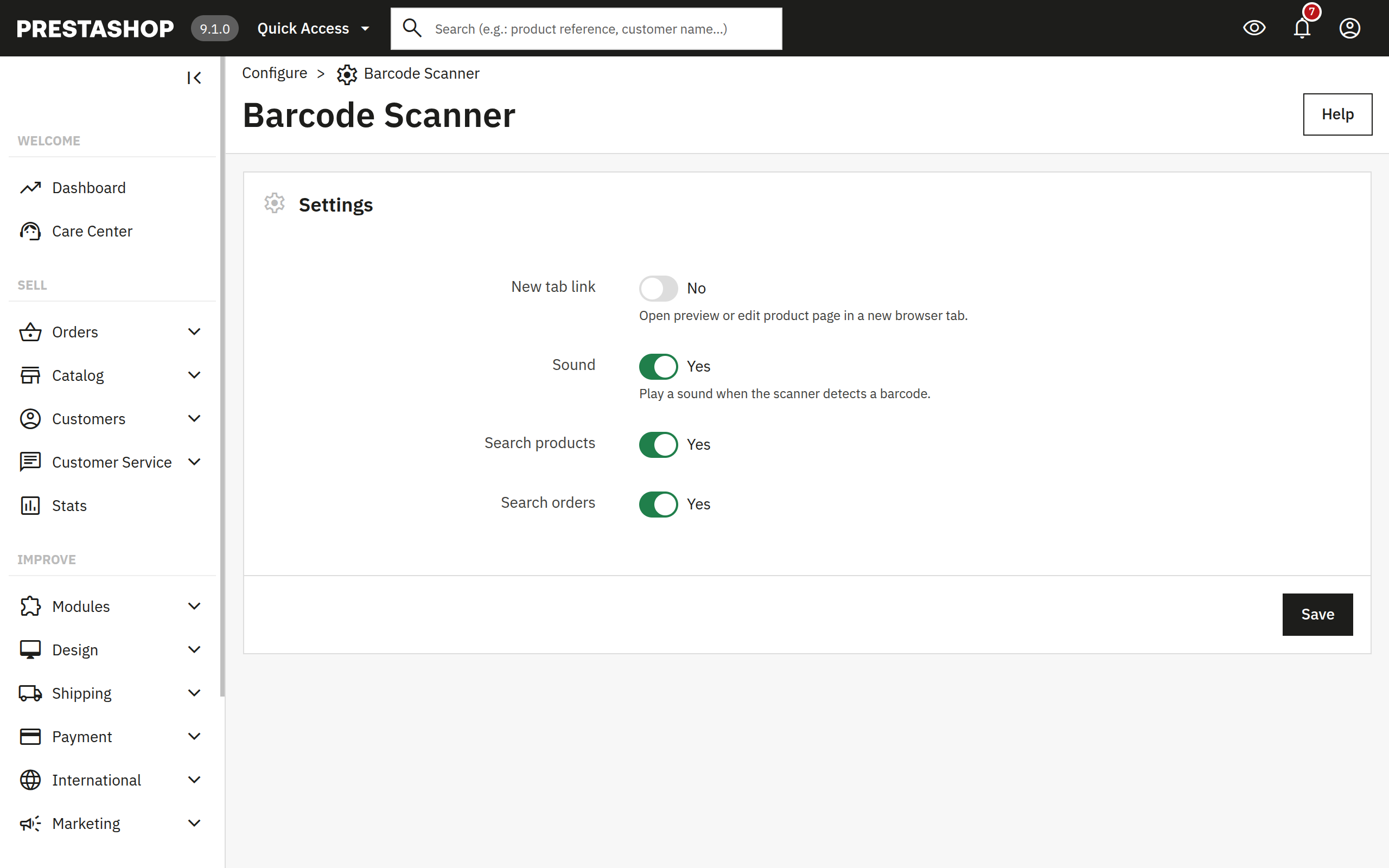1389x868 pixels.
Task: Click the Modules puzzle icon
Action: (x=30, y=606)
